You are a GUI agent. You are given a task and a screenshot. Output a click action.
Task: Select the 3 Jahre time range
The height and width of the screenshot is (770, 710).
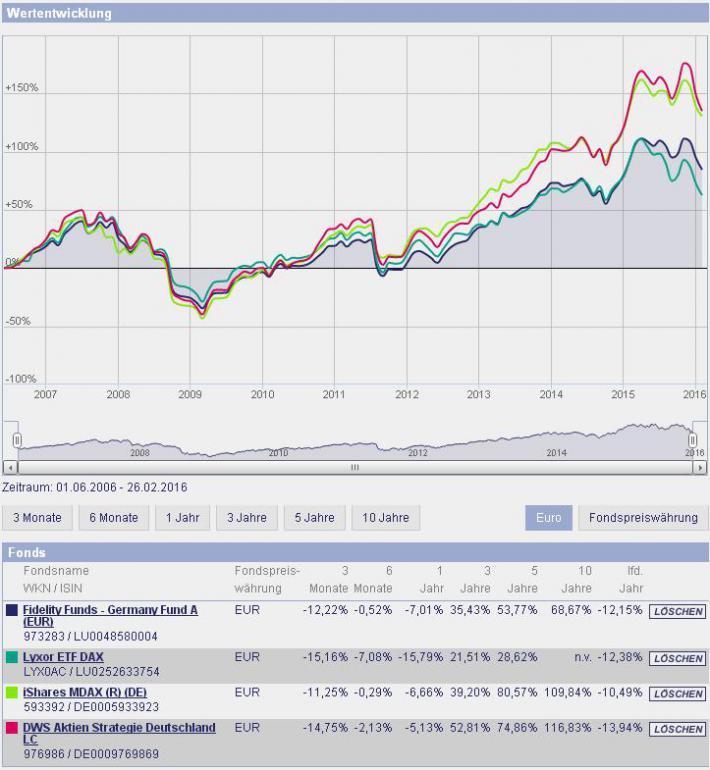[247, 518]
